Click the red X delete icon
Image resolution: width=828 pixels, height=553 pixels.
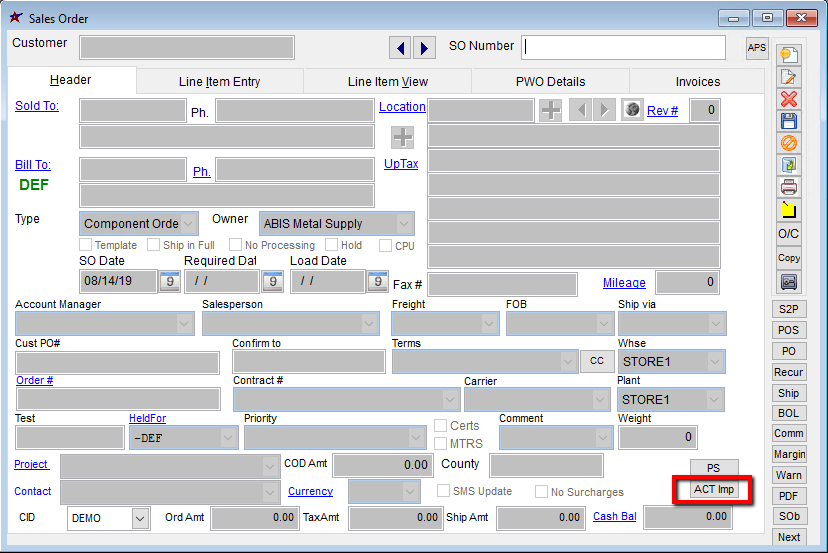tap(789, 99)
